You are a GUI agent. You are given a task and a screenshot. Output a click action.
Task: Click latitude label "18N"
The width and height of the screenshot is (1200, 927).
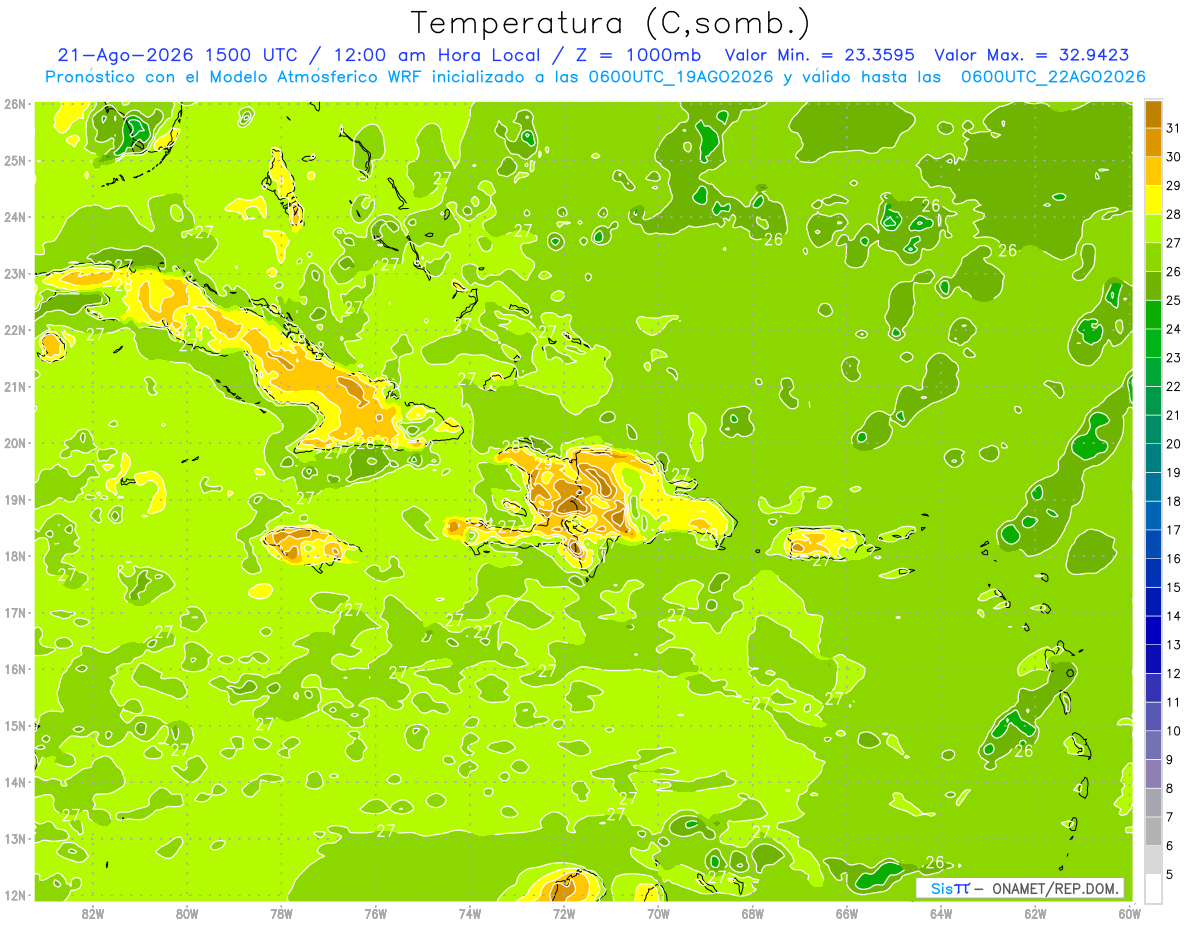pyautogui.click(x=15, y=556)
